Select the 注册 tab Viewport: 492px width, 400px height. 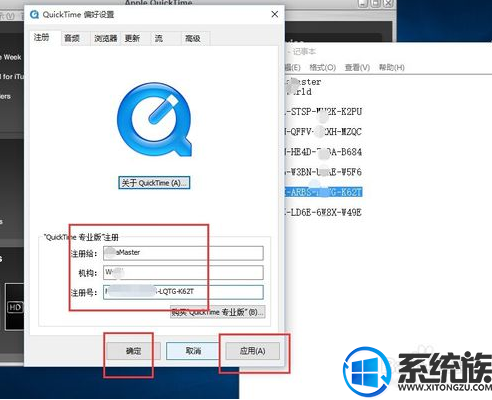pos(42,37)
